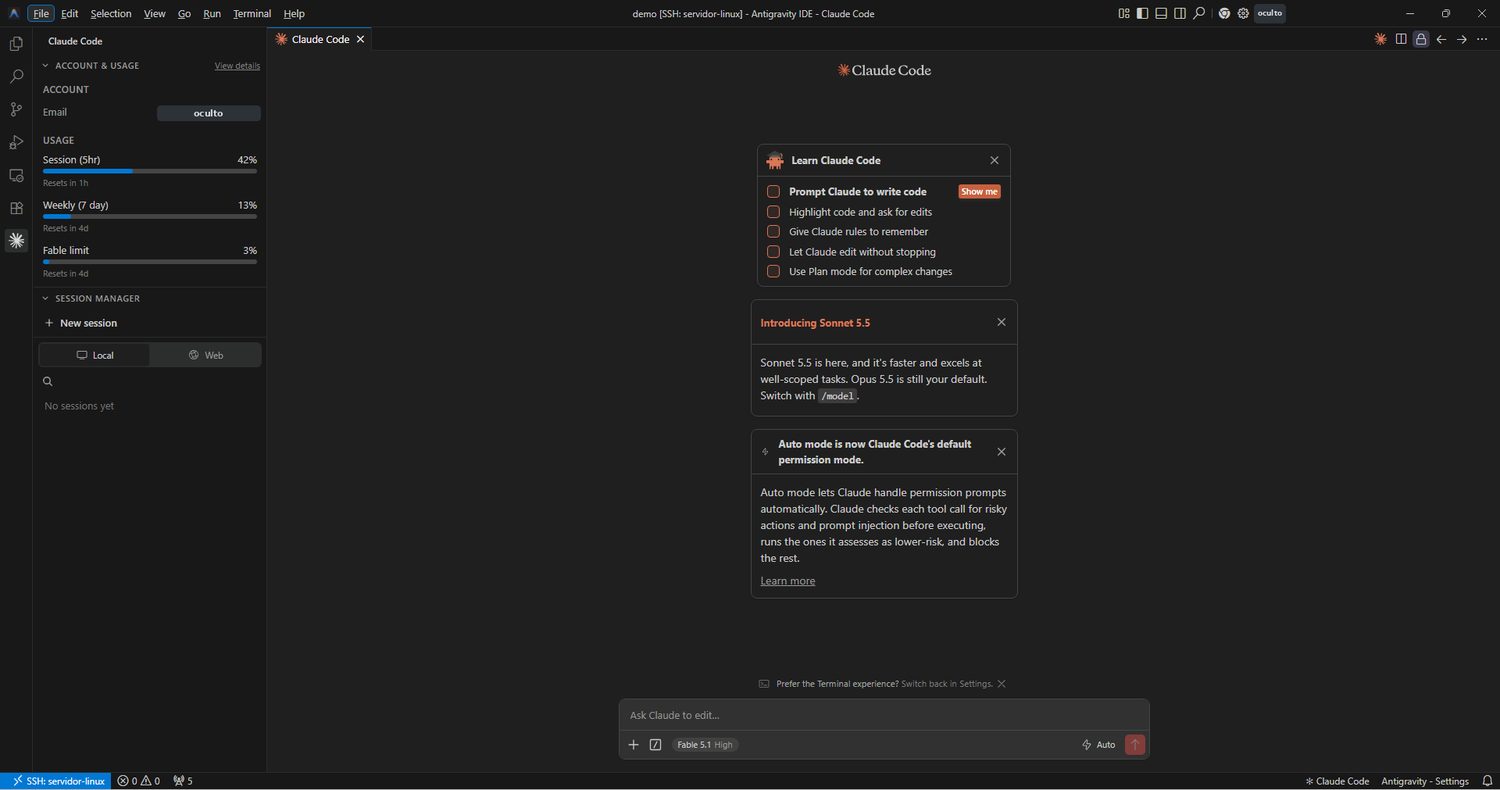Focus the 'Ask Claude to edit...' input
This screenshot has width=1500, height=790.
point(884,715)
